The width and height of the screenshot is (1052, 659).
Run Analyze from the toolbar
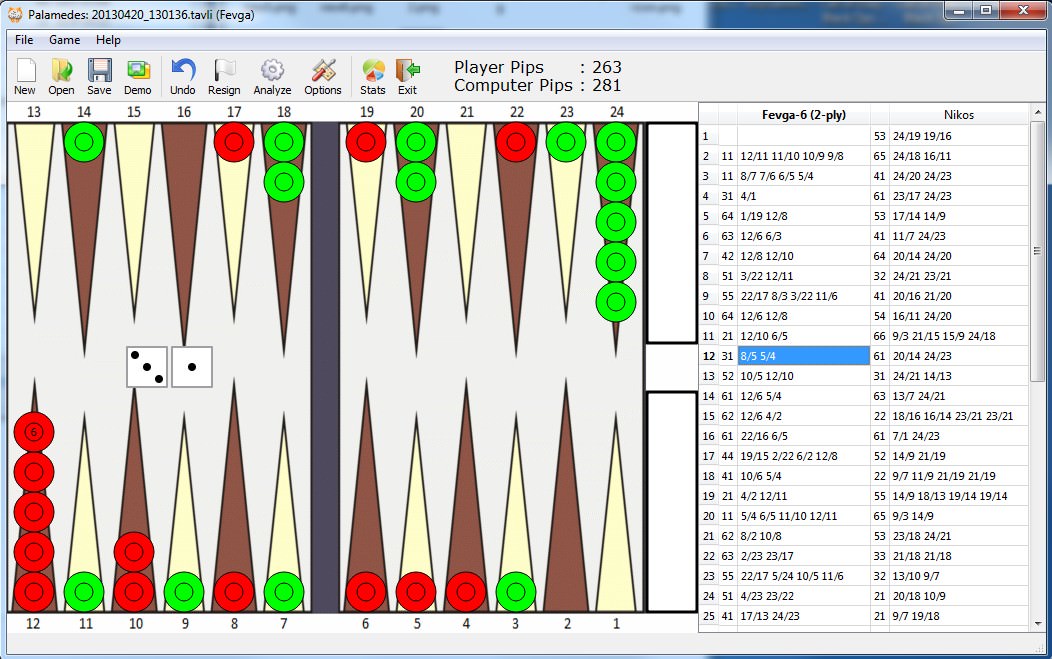click(x=272, y=76)
